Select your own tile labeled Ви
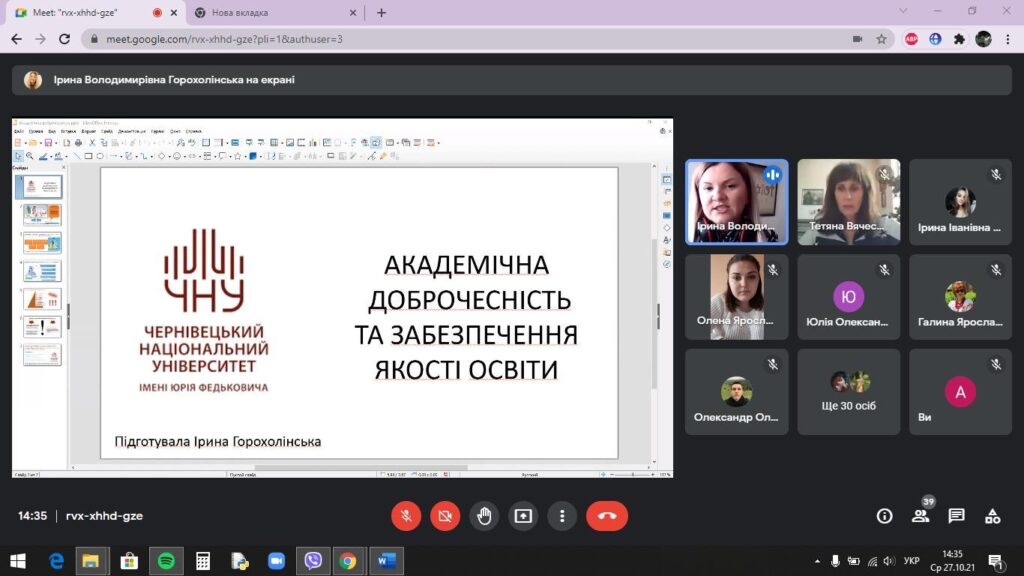 point(960,392)
